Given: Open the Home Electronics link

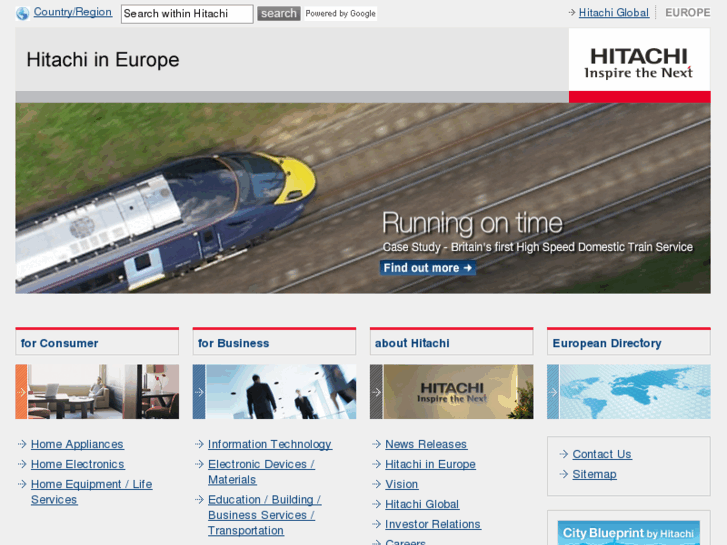Looking at the screenshot, I should (77, 464).
